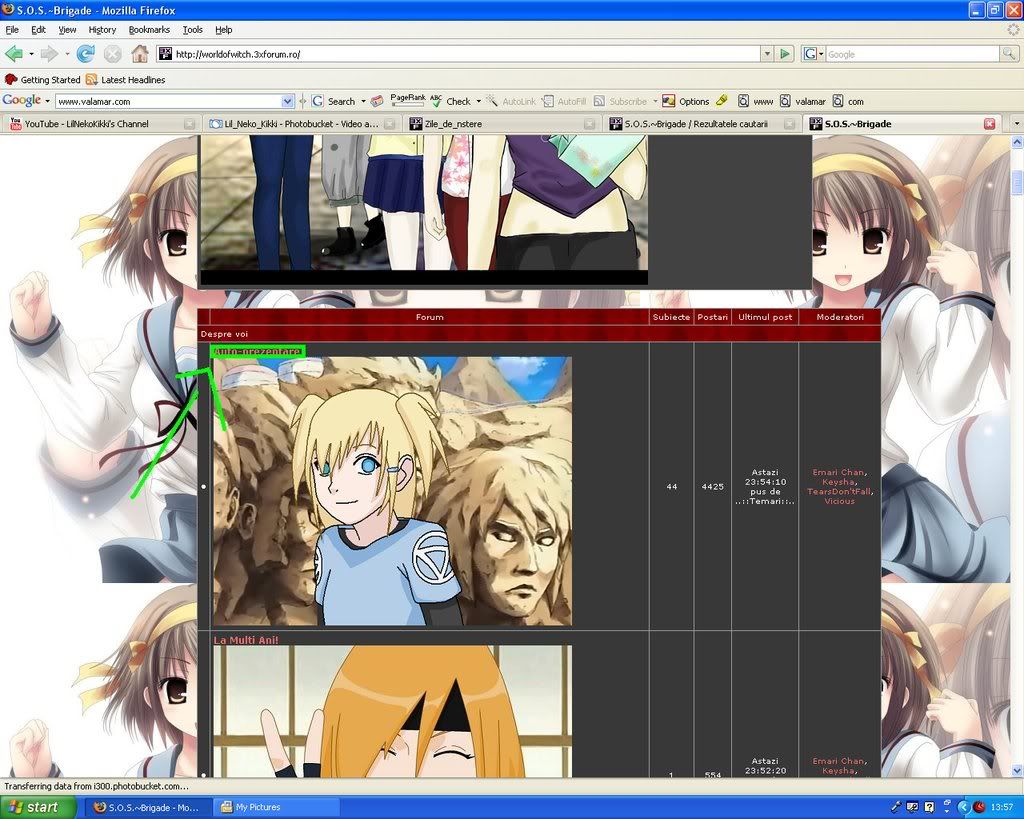Click the Forward arrow button
The image size is (1024, 819).
click(x=49, y=54)
